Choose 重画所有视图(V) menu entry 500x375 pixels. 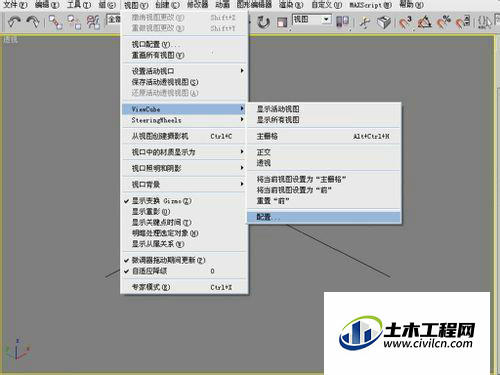[184, 55]
